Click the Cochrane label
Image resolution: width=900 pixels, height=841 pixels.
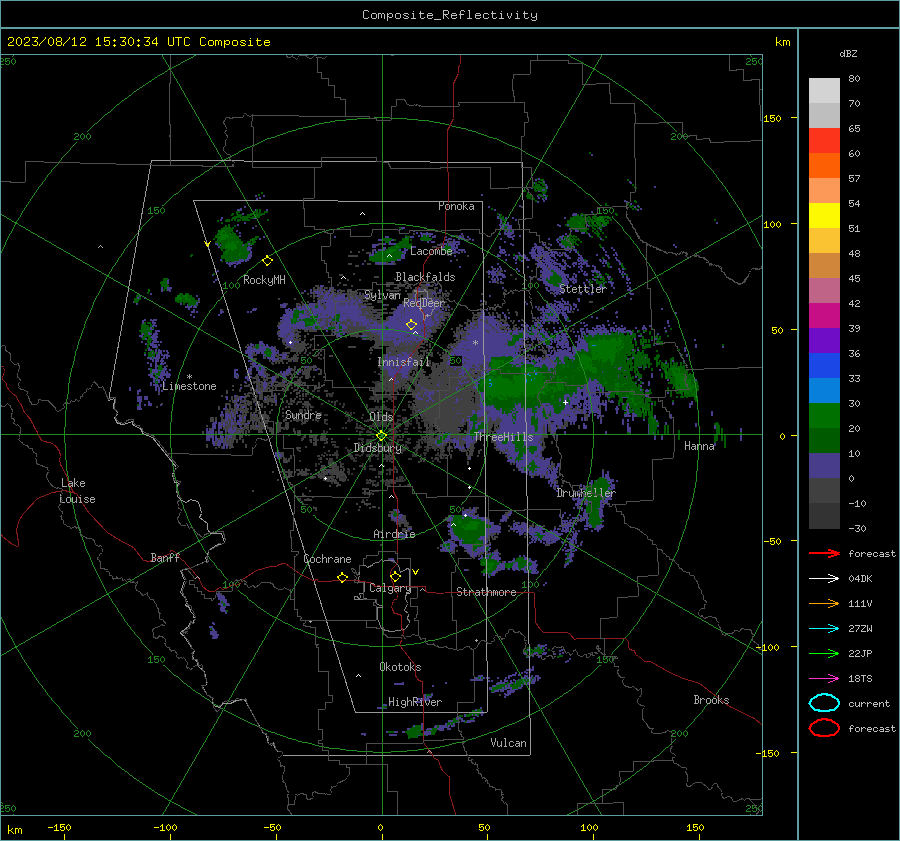pyautogui.click(x=327, y=559)
